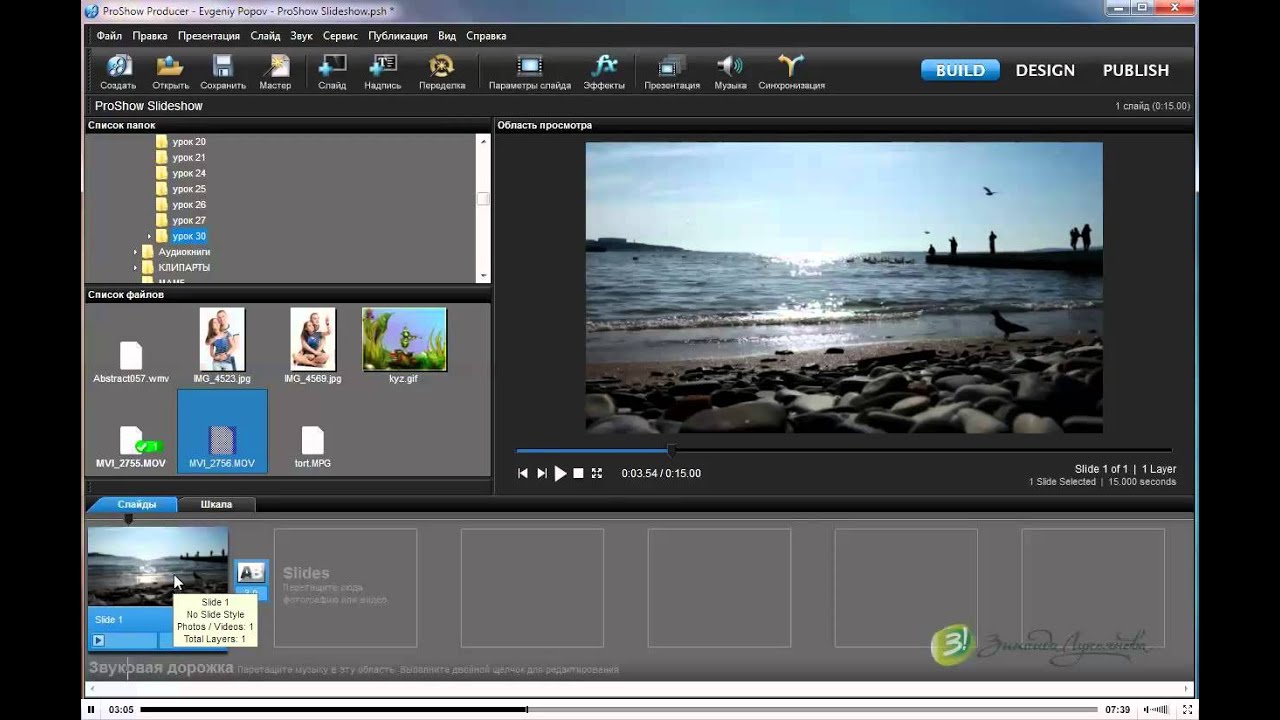
Task: Click the Создать (new show) toolbar icon
Action: [118, 72]
